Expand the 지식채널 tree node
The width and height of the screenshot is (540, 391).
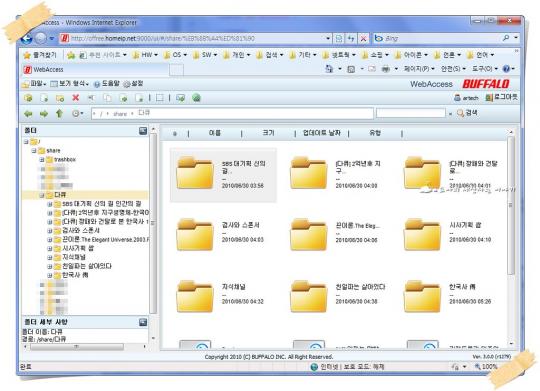click(50, 257)
